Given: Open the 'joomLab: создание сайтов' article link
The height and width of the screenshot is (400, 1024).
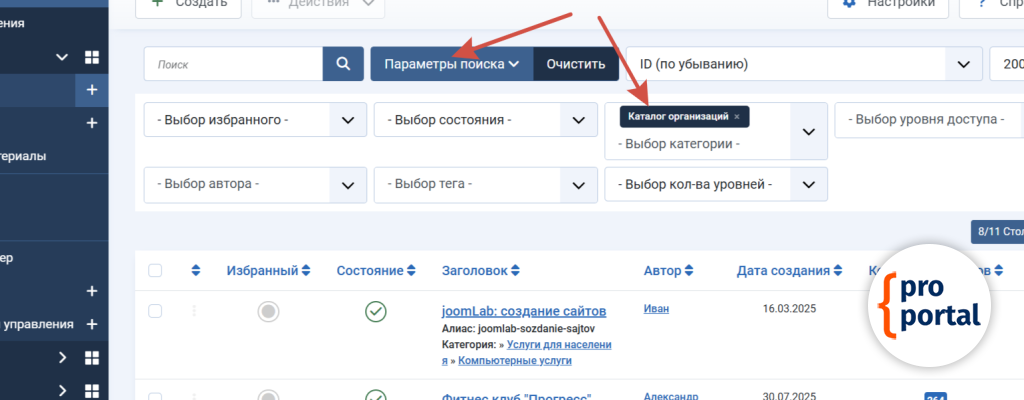Looking at the screenshot, I should pos(523,311).
